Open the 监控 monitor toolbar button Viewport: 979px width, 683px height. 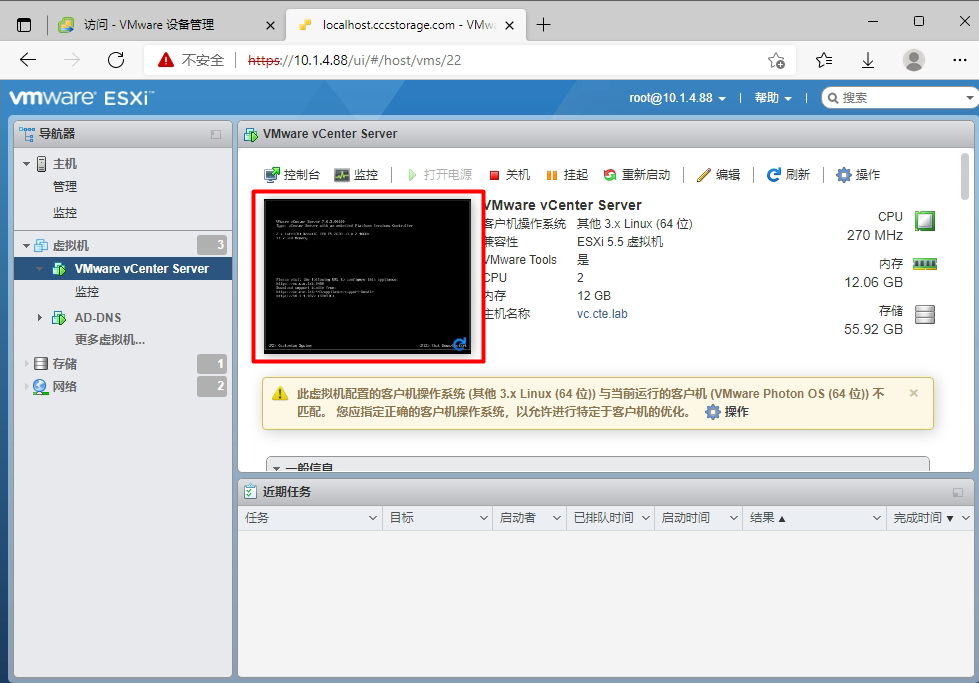tap(356, 175)
